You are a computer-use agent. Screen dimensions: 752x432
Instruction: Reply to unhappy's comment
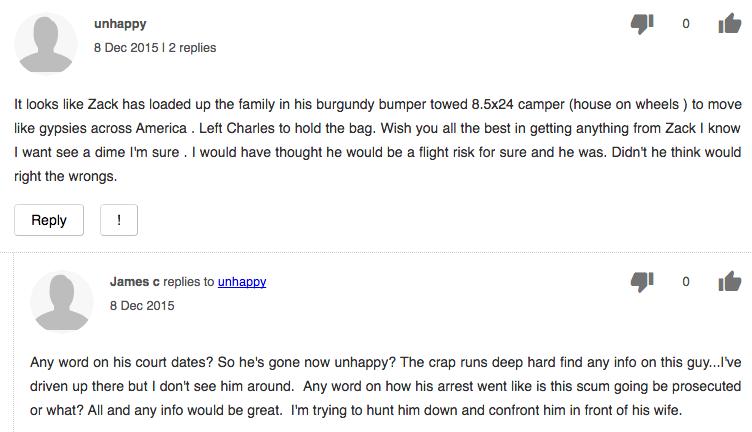49,220
